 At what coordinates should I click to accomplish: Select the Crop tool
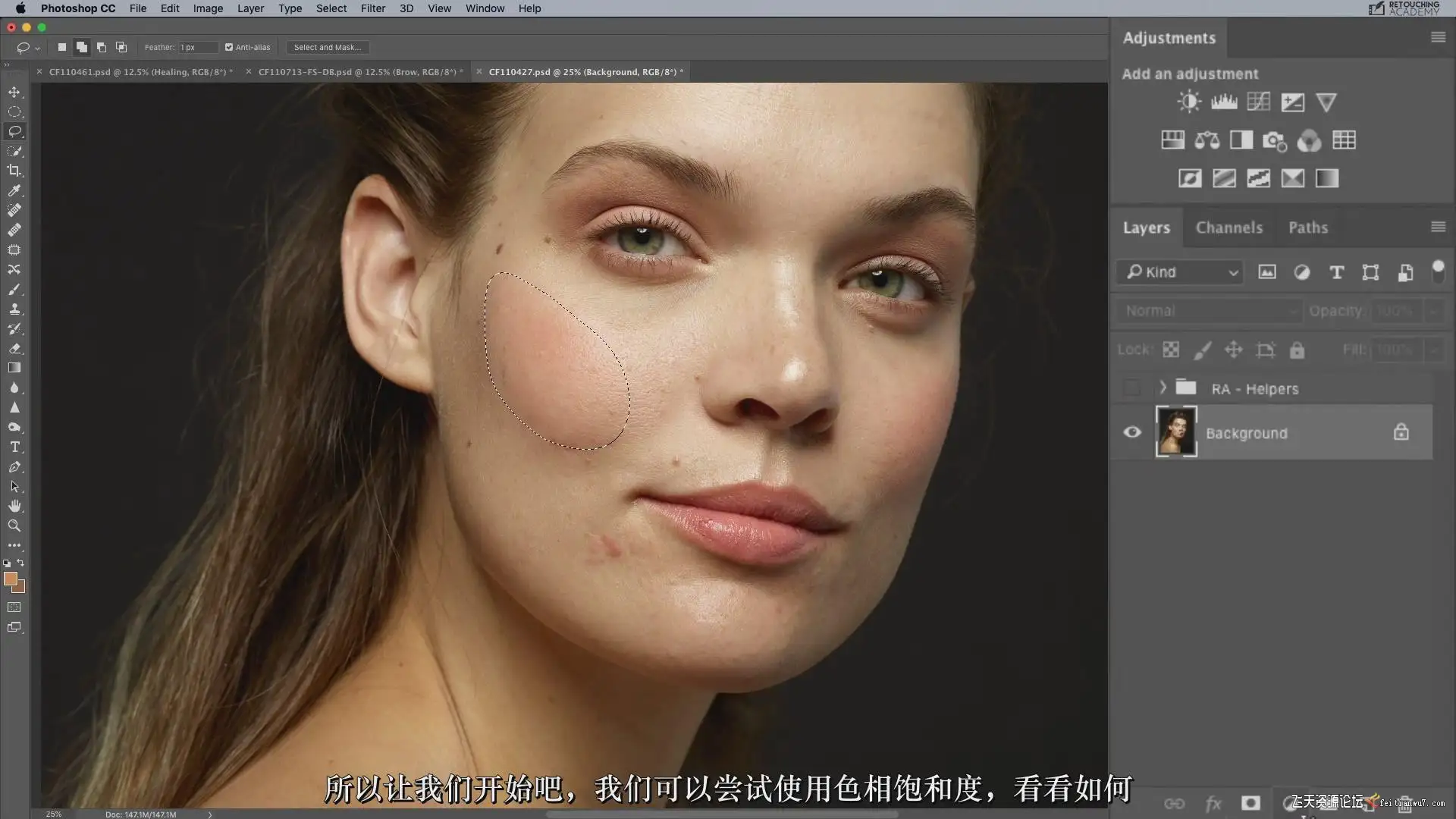pyautogui.click(x=14, y=171)
